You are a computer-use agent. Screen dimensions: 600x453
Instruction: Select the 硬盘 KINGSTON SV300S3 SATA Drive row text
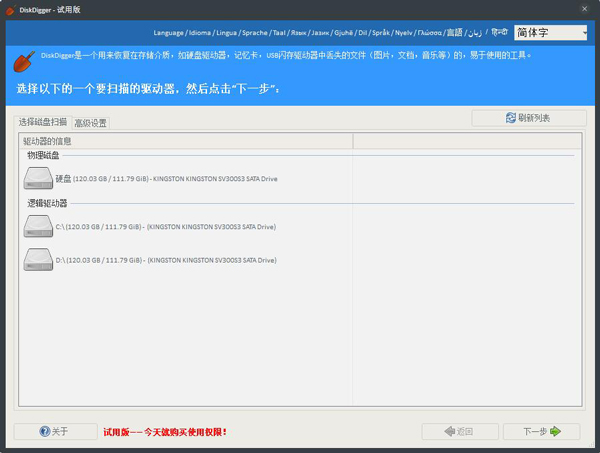point(166,179)
